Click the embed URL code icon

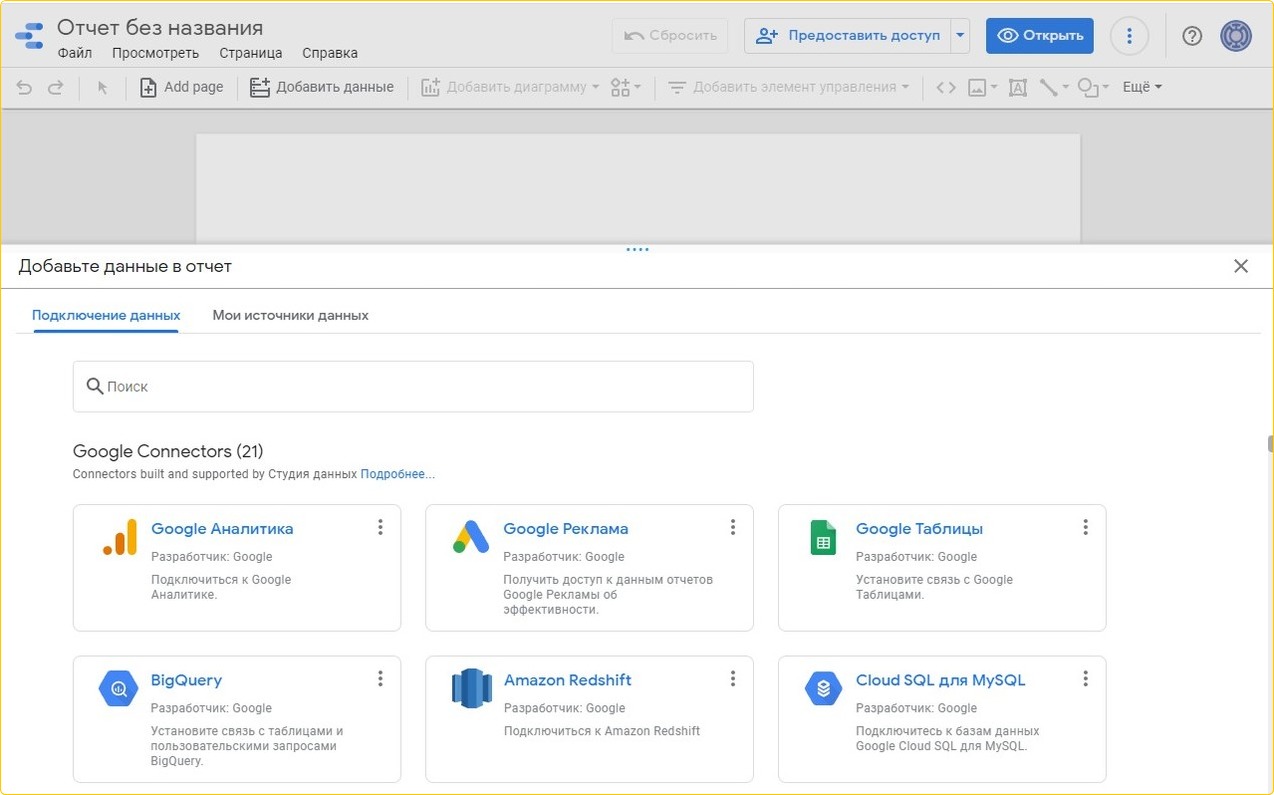[x=945, y=88]
